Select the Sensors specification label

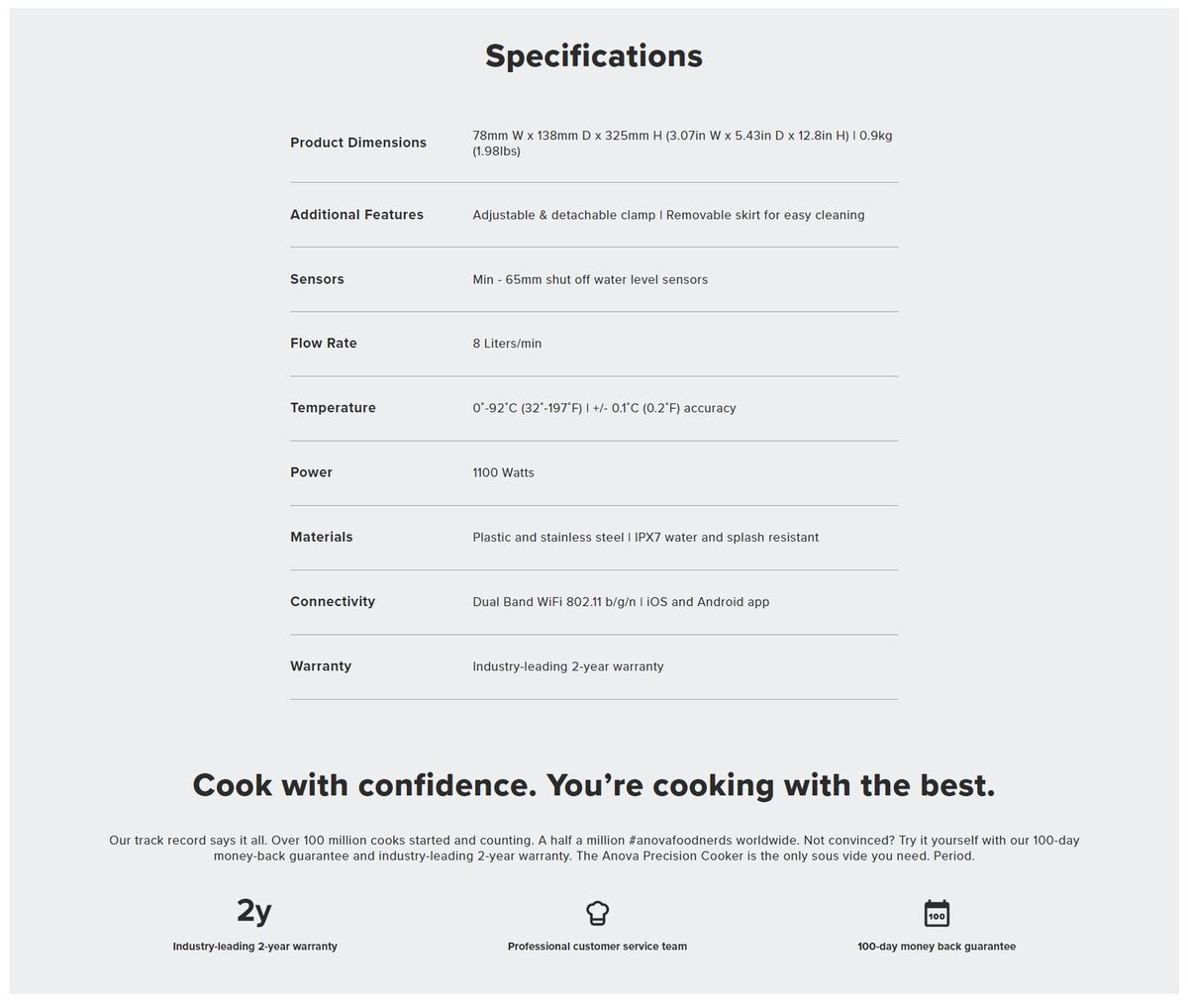click(x=317, y=279)
